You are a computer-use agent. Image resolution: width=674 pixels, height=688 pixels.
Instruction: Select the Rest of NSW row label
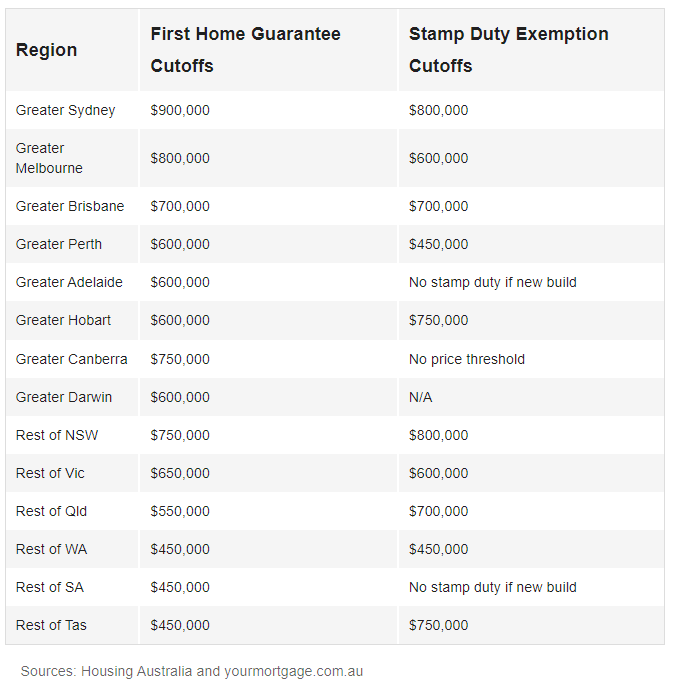(57, 435)
